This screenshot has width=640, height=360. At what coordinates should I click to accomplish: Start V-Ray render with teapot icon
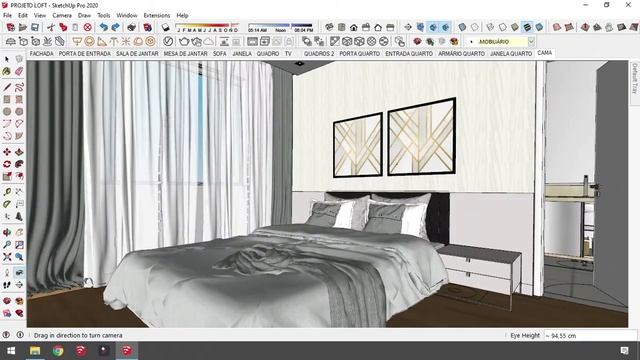pos(184,41)
